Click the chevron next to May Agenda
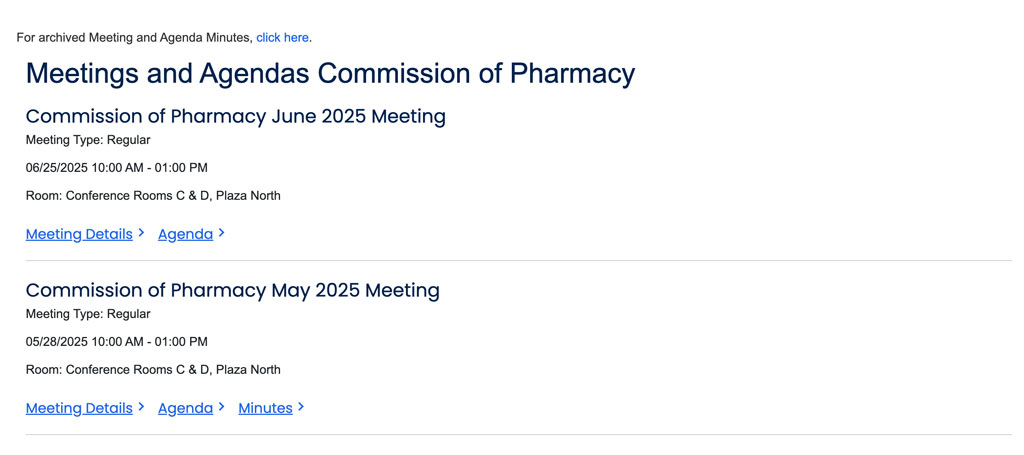The width and height of the screenshot is (1024, 455). 222,407
